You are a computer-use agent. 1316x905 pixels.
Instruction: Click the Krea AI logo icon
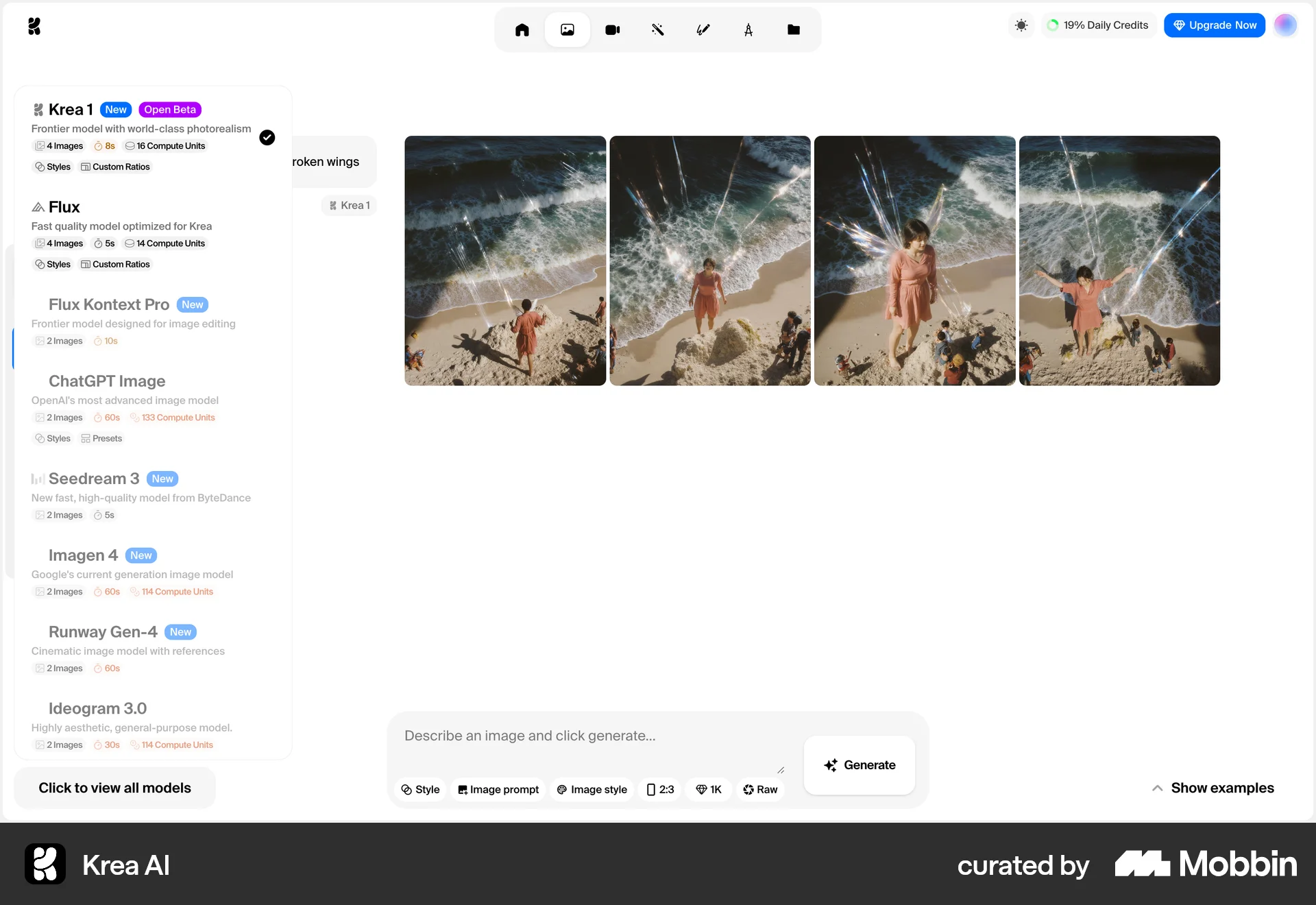(34, 26)
